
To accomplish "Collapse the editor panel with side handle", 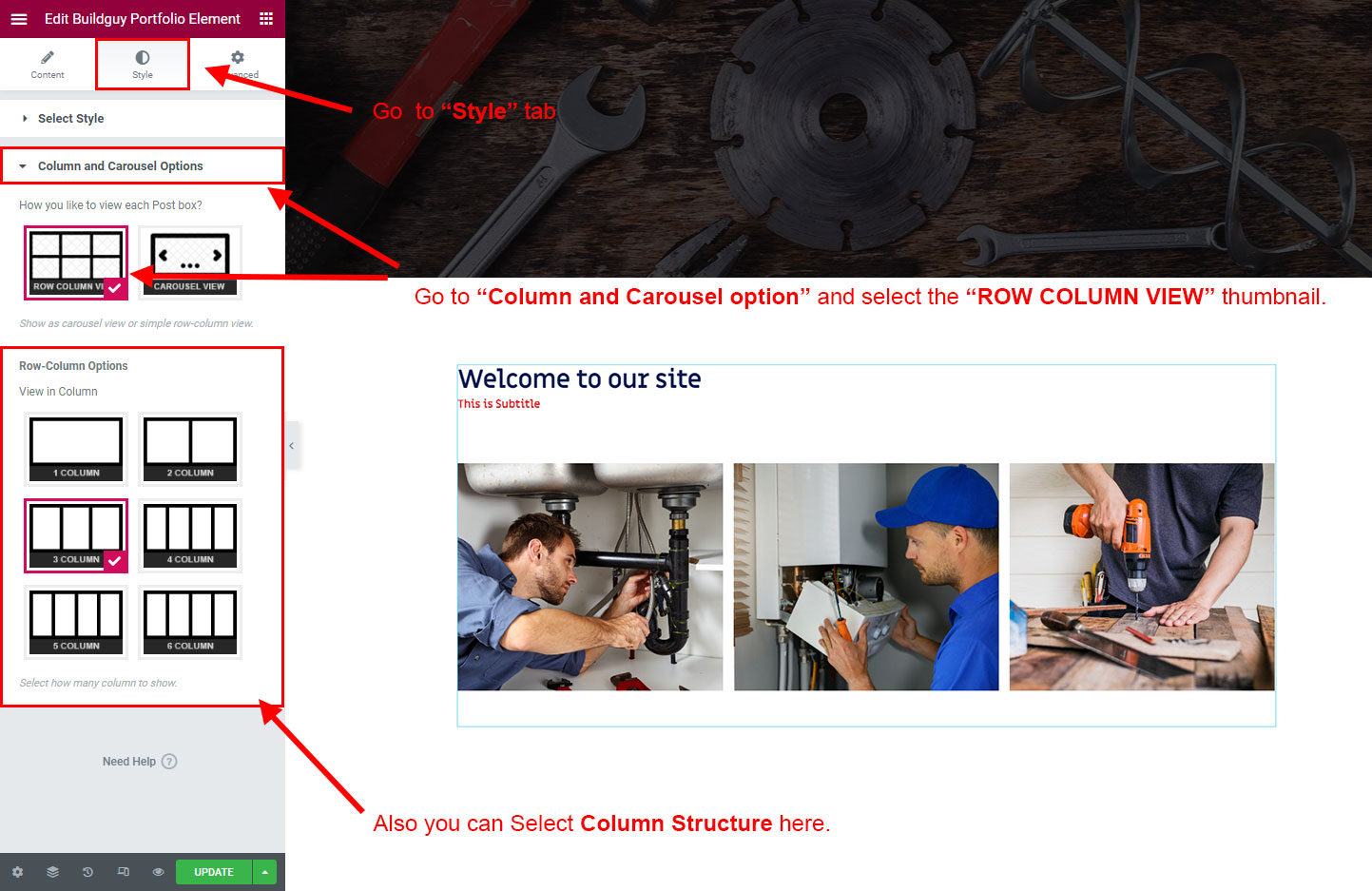I will click(x=292, y=445).
